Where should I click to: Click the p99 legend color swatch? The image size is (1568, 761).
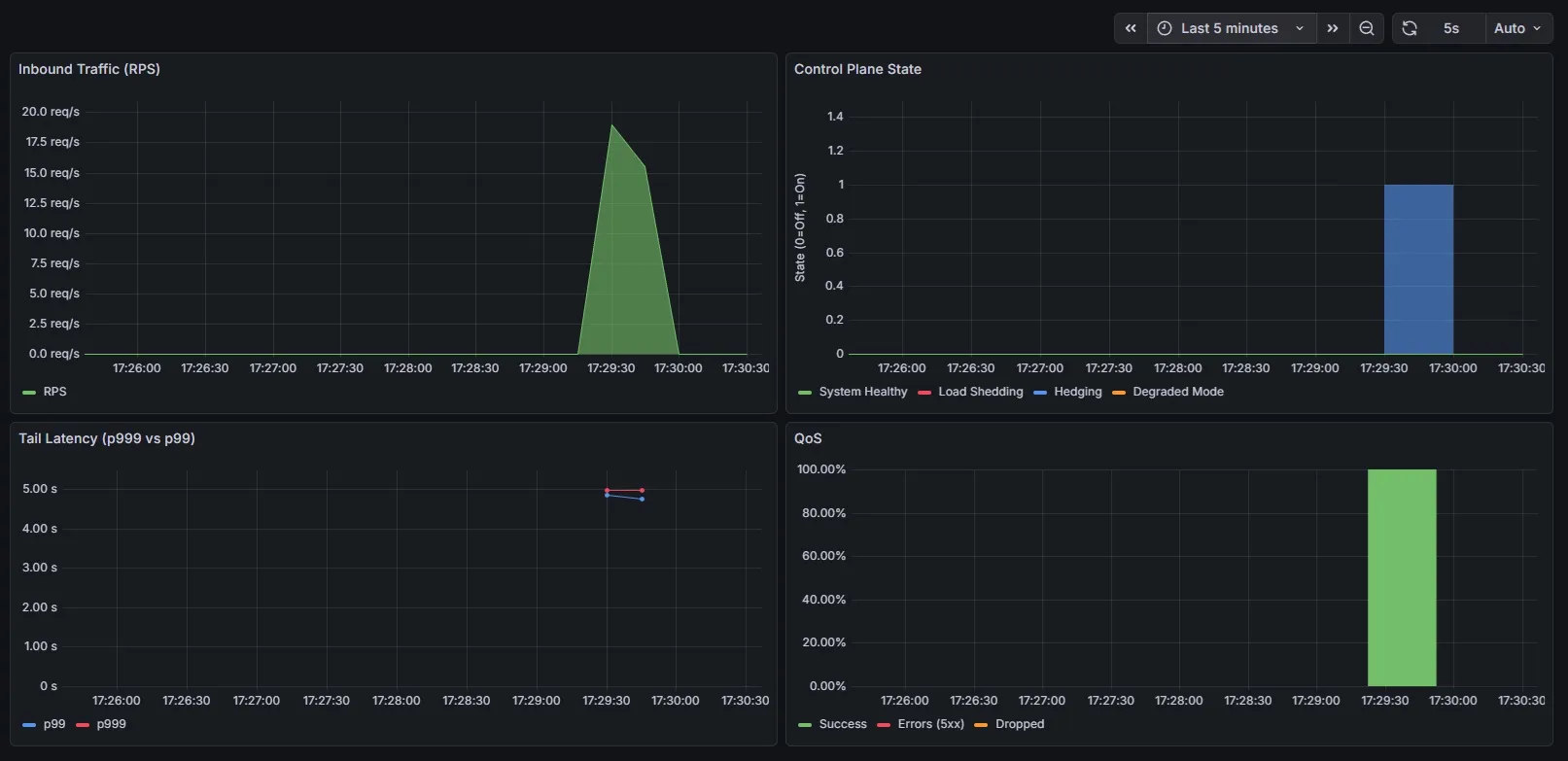coord(29,725)
